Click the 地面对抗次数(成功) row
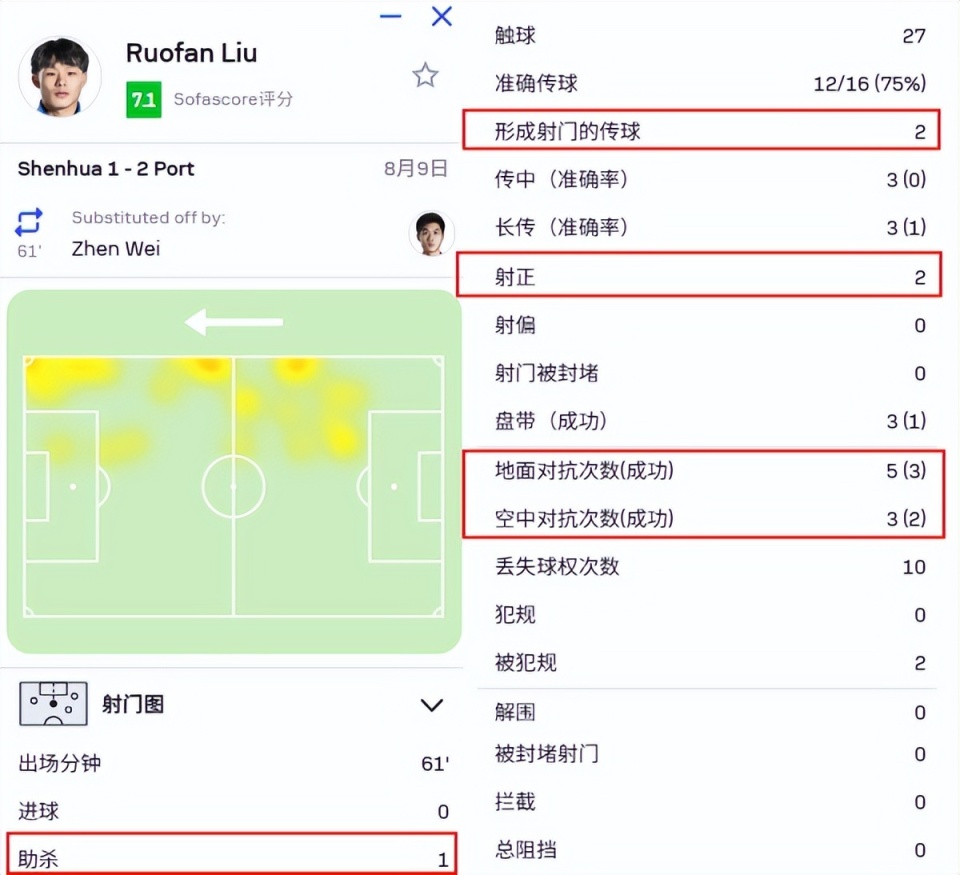This screenshot has height=875, width=960. tap(700, 470)
